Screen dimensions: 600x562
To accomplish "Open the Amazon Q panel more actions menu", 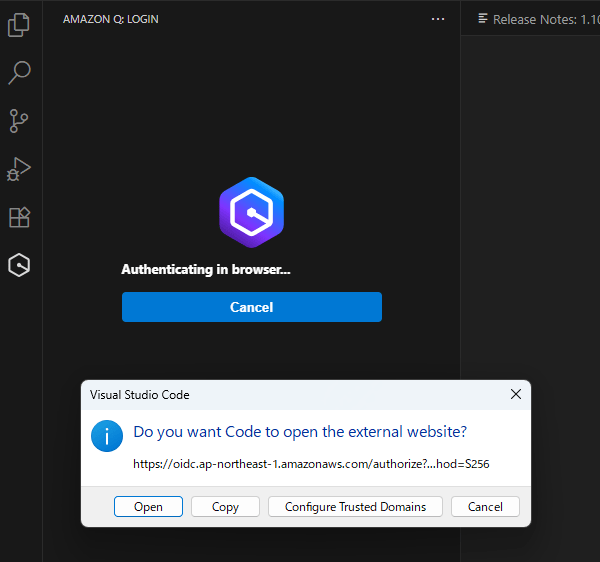I will point(438,19).
